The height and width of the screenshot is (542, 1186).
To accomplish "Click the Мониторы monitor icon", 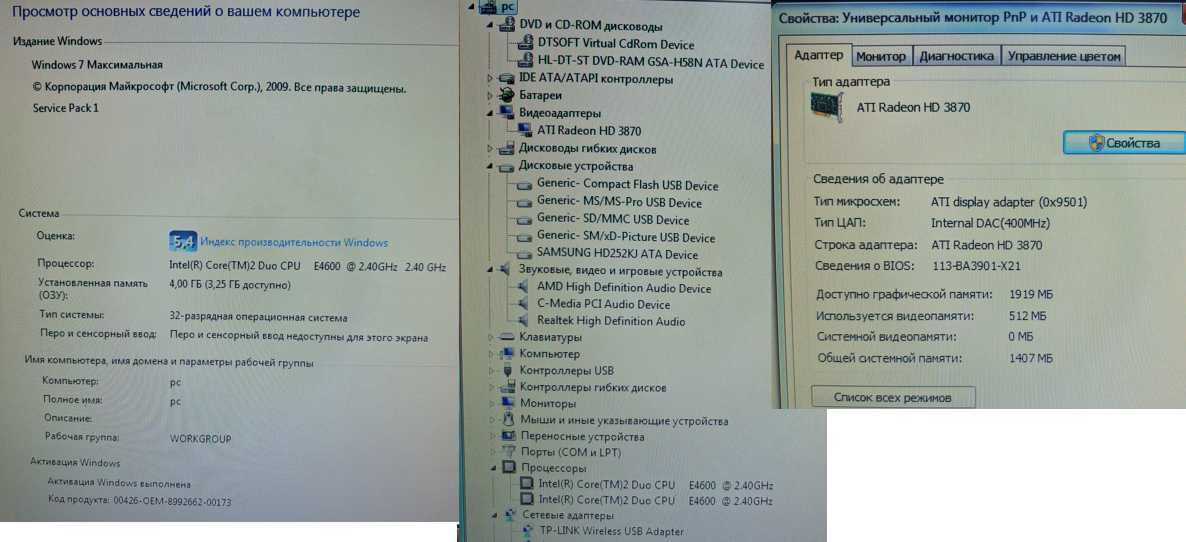I will click(x=506, y=404).
